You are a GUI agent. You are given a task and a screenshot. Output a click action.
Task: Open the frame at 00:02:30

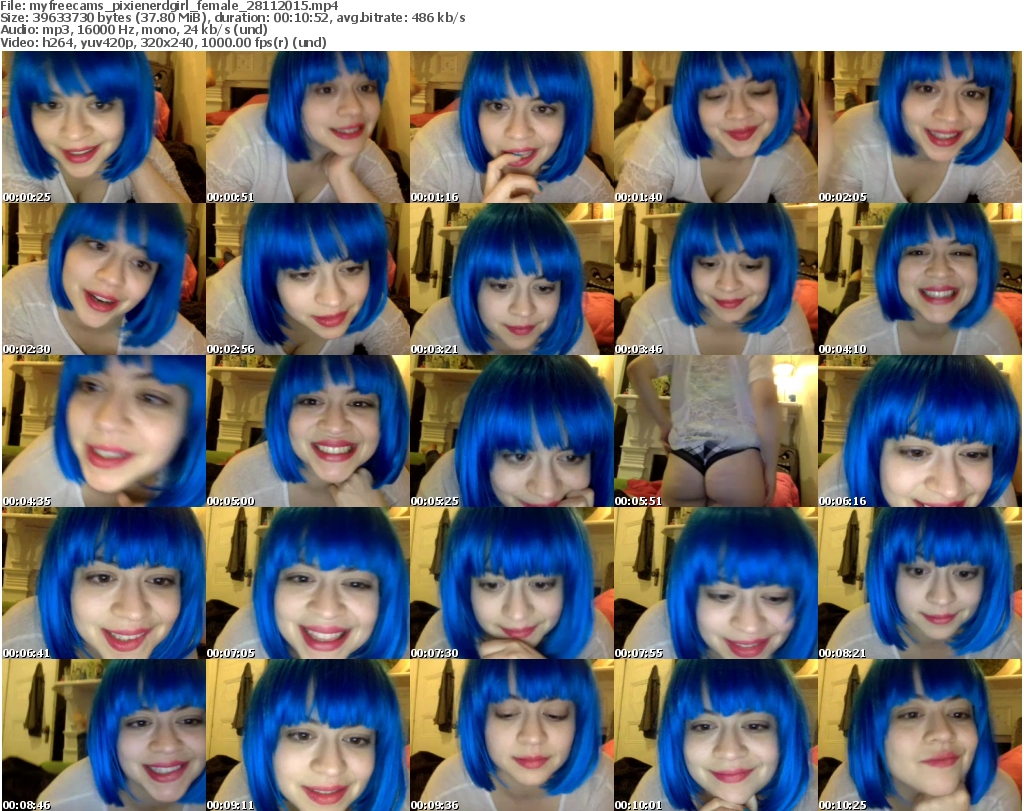tap(104, 279)
